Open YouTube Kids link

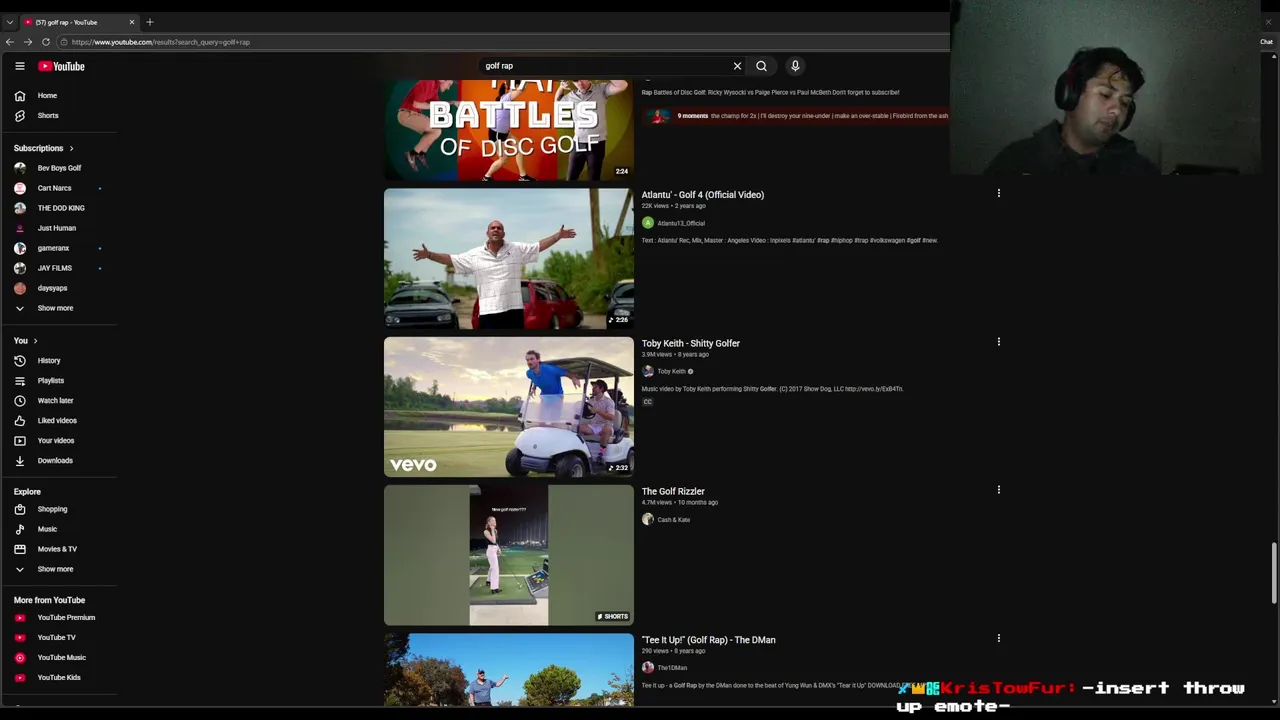[x=58, y=678]
